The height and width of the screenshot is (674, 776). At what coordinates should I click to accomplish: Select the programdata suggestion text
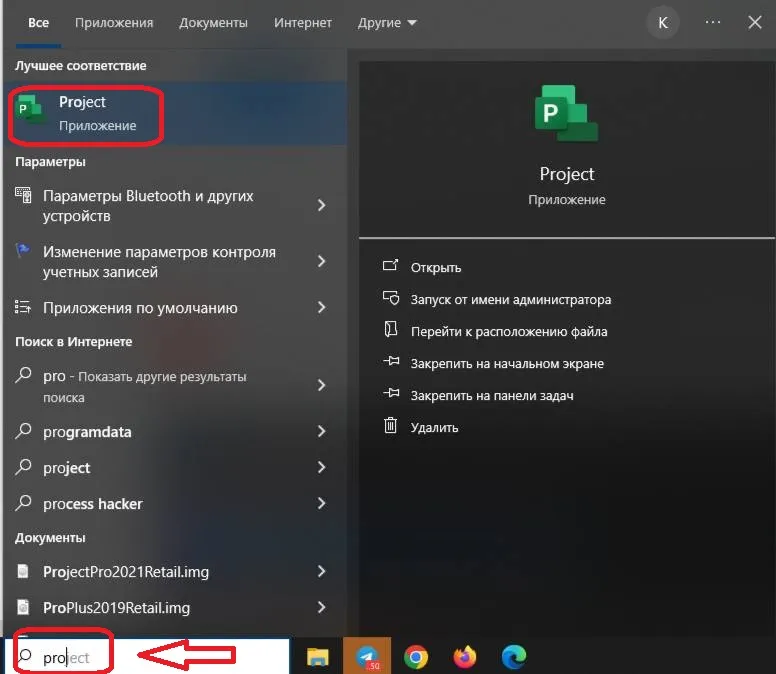tap(87, 432)
